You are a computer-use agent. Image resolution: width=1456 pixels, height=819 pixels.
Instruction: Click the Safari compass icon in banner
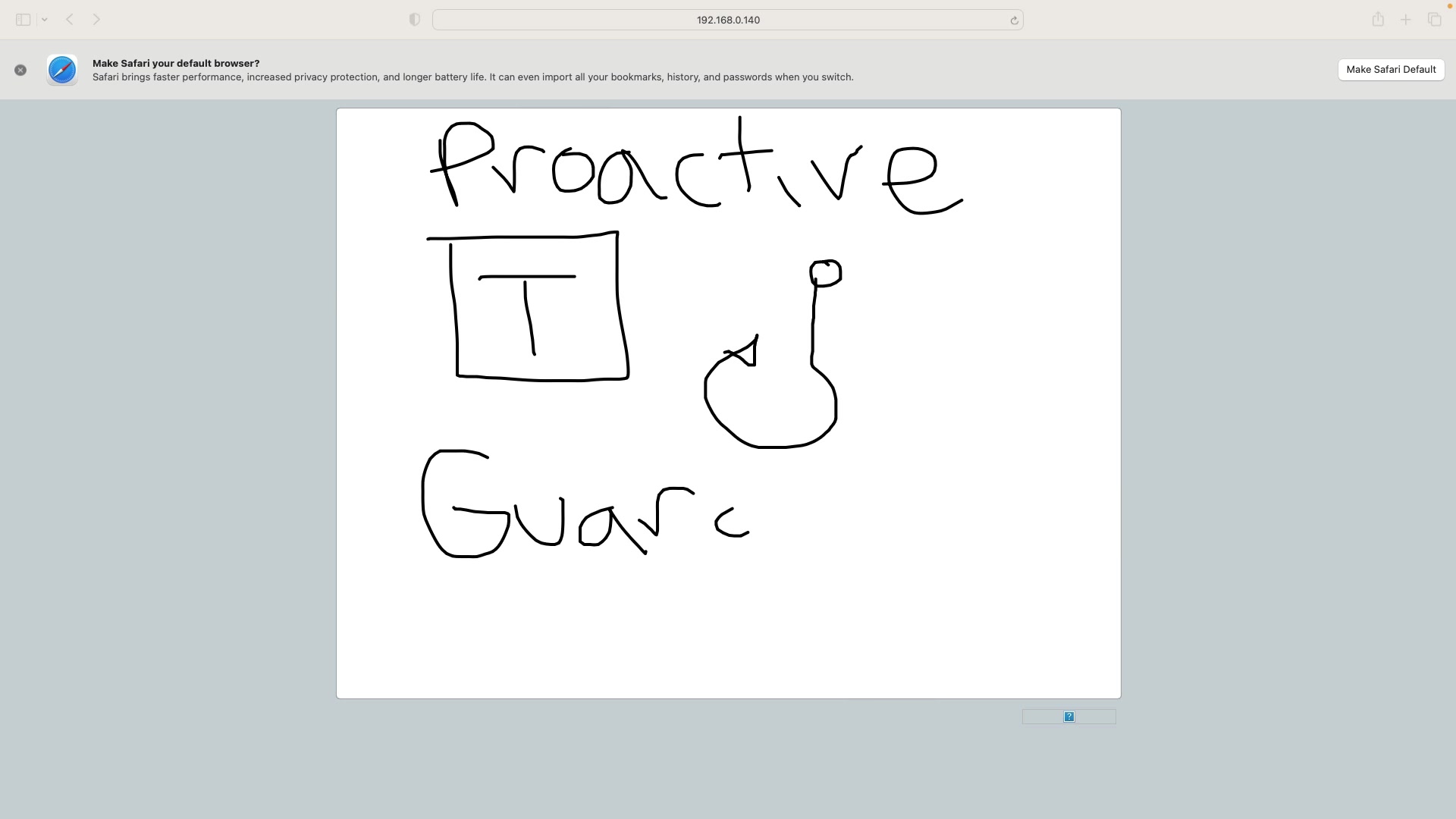pyautogui.click(x=62, y=70)
